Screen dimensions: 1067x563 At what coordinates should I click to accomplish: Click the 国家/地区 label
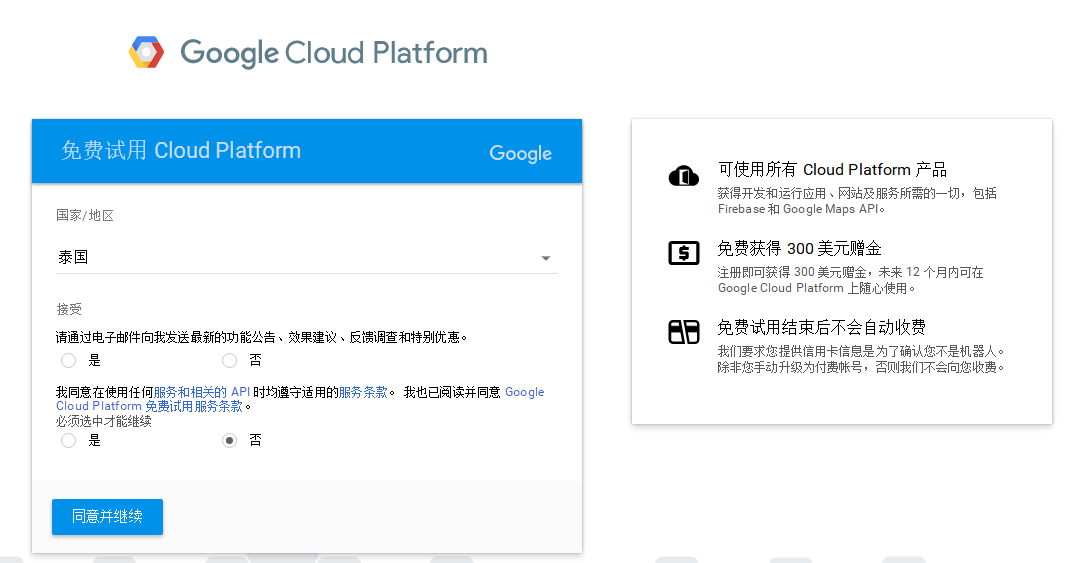click(x=84, y=216)
